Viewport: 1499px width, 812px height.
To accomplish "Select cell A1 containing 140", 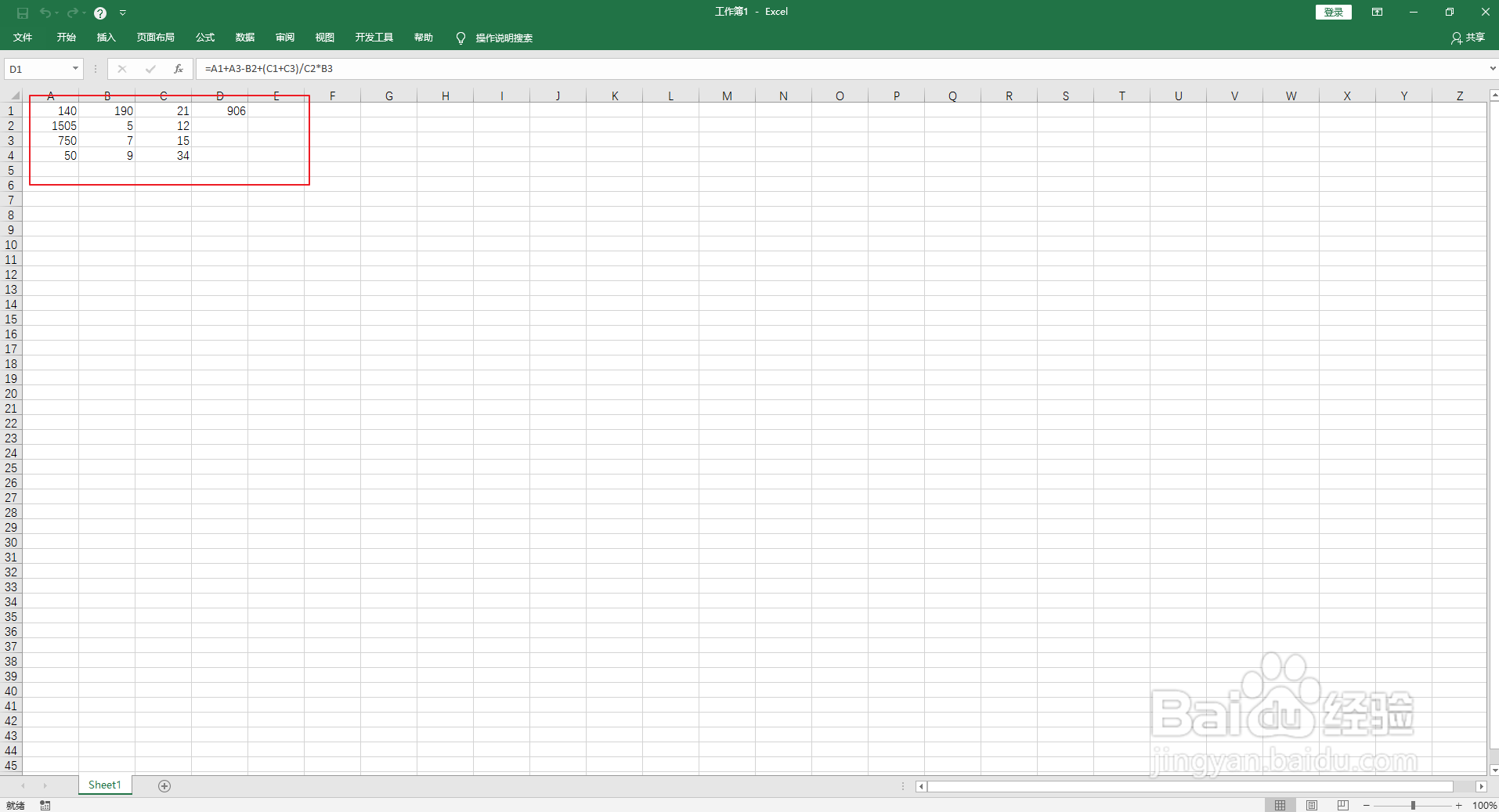I will click(x=50, y=111).
